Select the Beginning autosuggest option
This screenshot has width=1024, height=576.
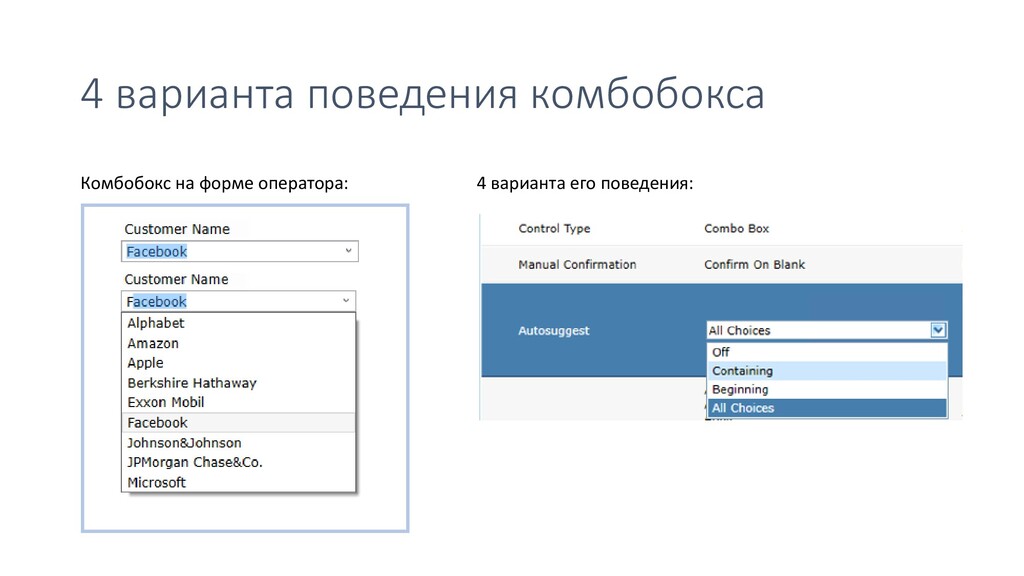(x=827, y=389)
